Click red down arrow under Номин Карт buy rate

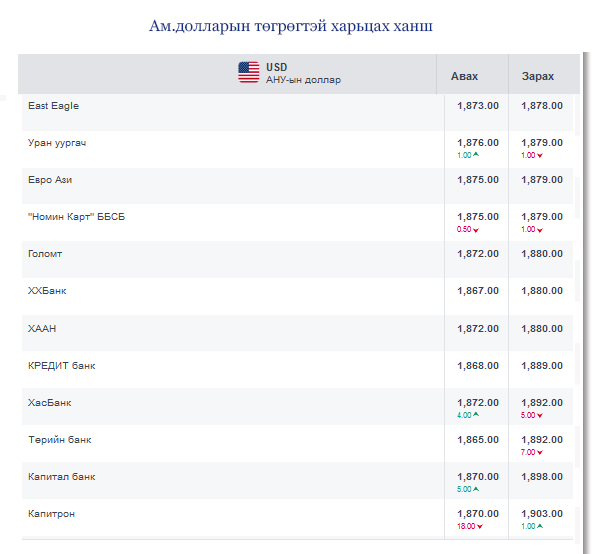pos(476,230)
